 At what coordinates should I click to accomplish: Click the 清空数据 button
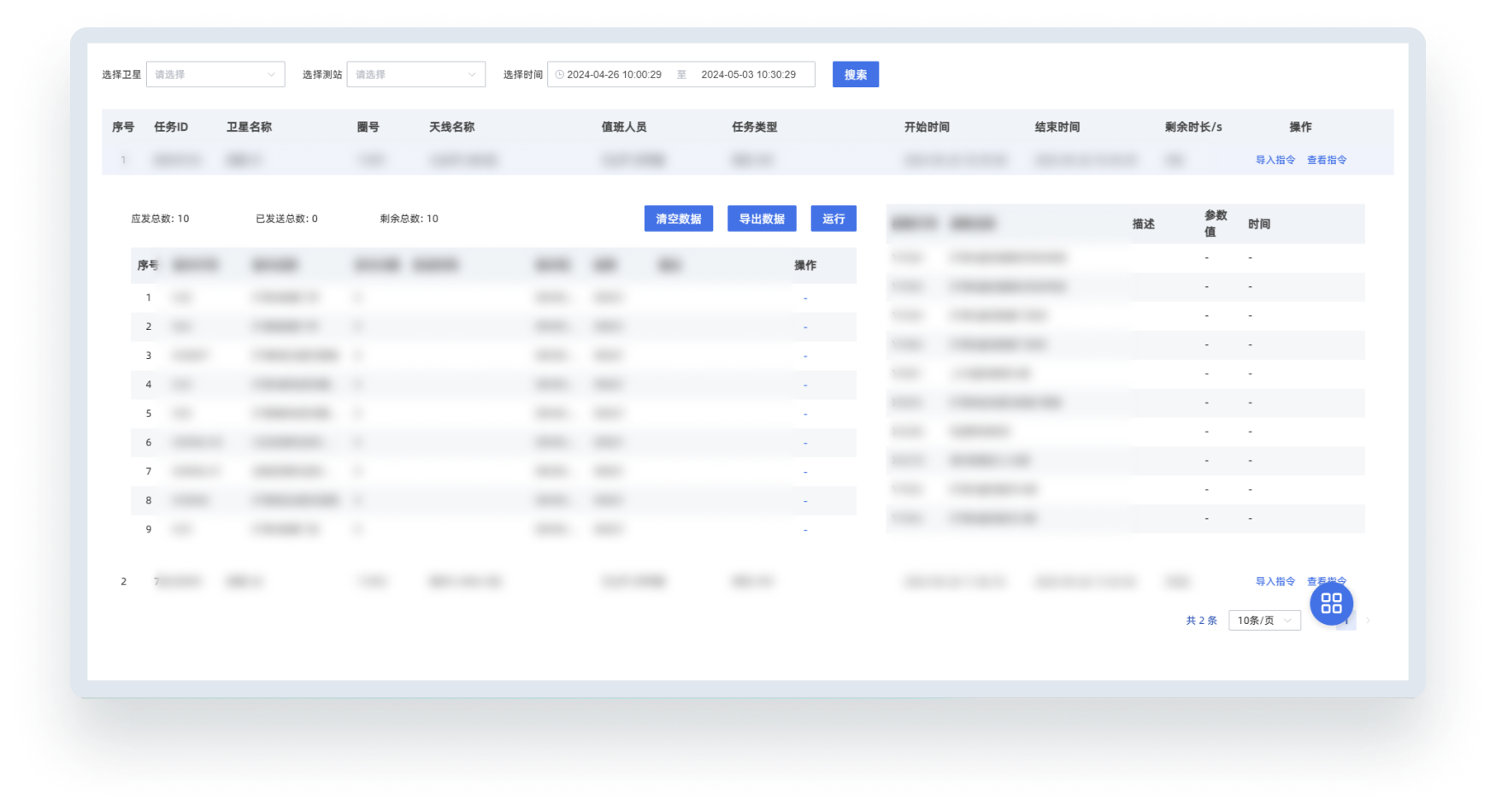coord(679,219)
